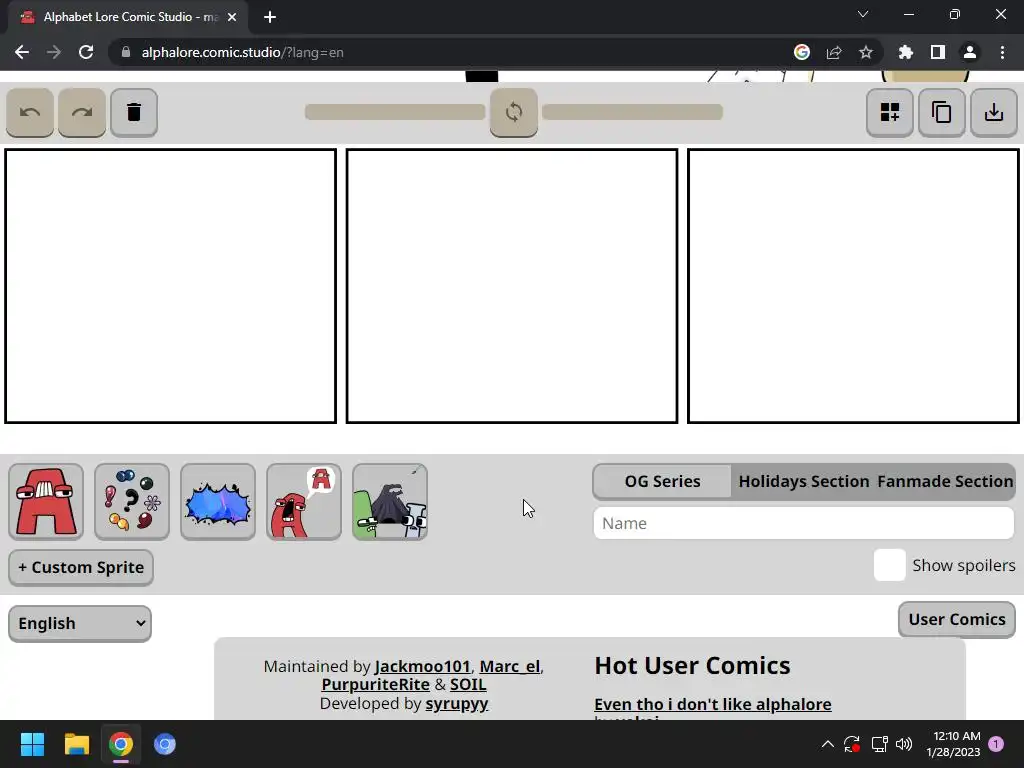The width and height of the screenshot is (1024, 768).
Task: Open the 'Even tho i don't like alphalore' comic
Action: [x=712, y=704]
